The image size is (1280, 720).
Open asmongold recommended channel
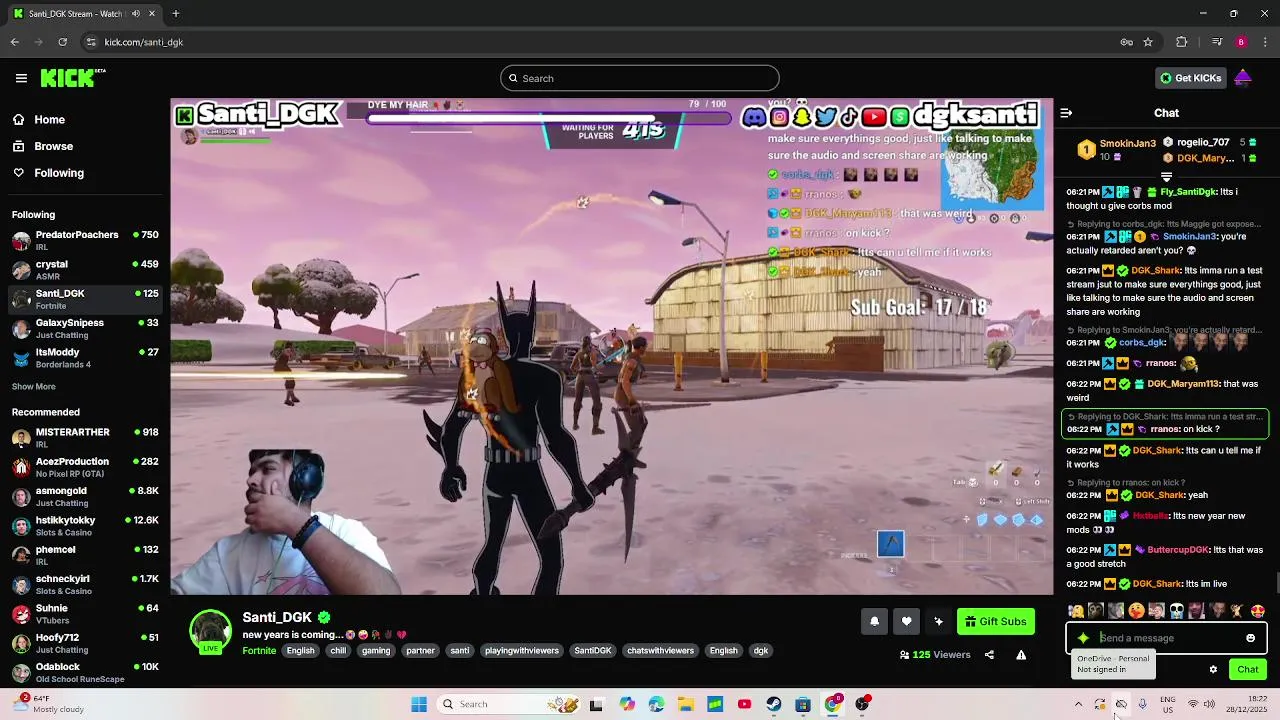(x=85, y=496)
